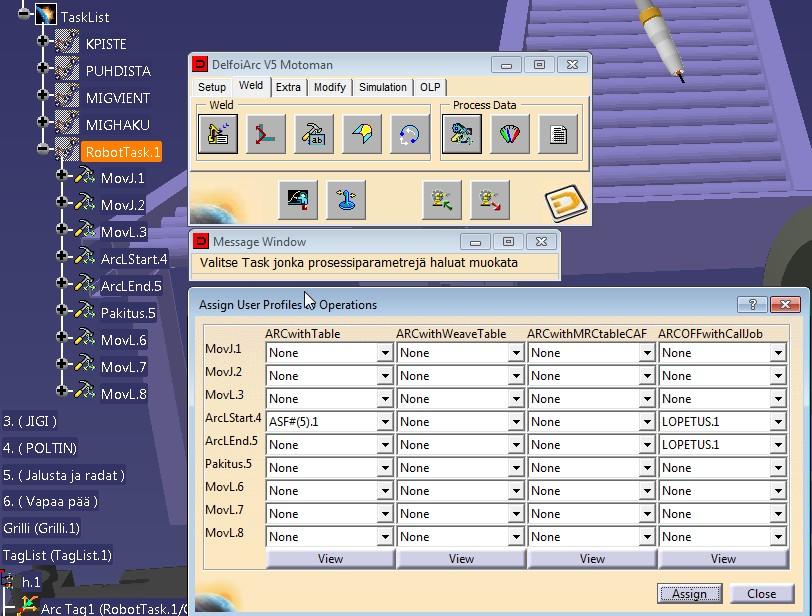Click the KPISTE task icon
This screenshot has width=812, height=616.
click(x=67, y=42)
